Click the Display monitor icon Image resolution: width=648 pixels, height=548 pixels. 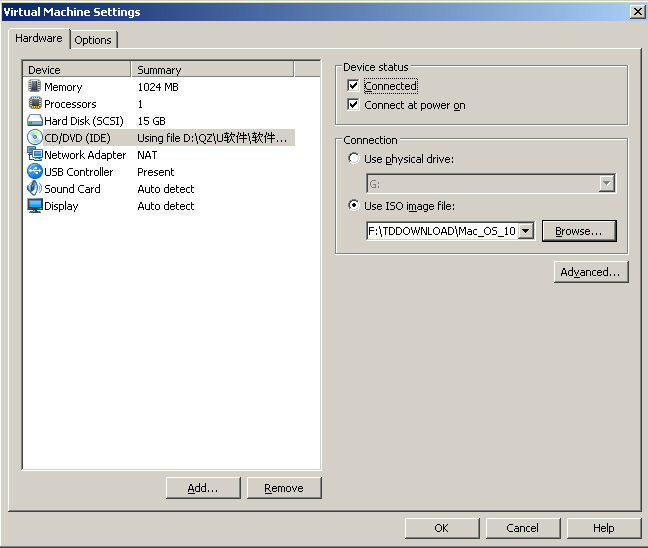(x=35, y=205)
